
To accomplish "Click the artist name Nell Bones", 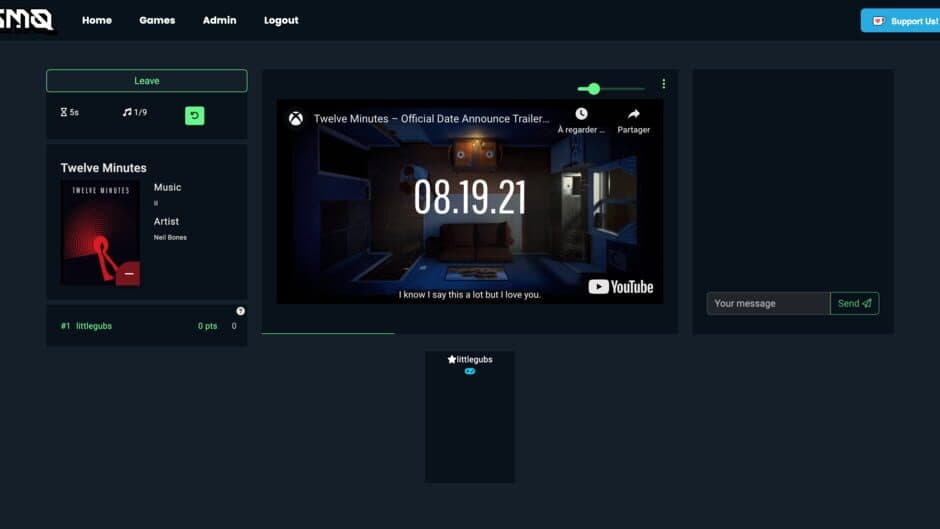I will 170,238.
